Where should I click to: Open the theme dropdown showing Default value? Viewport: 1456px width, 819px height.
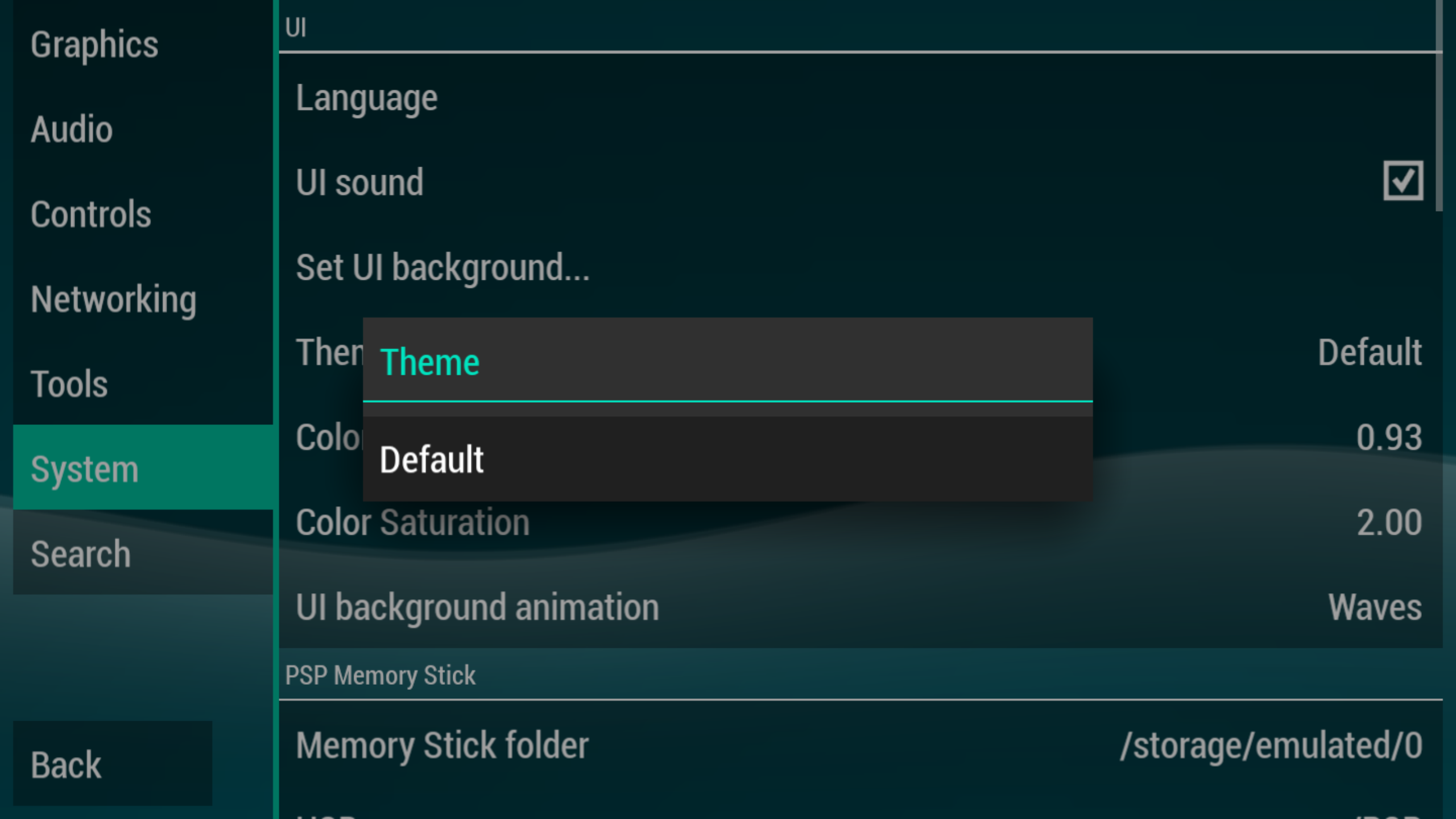1370,353
